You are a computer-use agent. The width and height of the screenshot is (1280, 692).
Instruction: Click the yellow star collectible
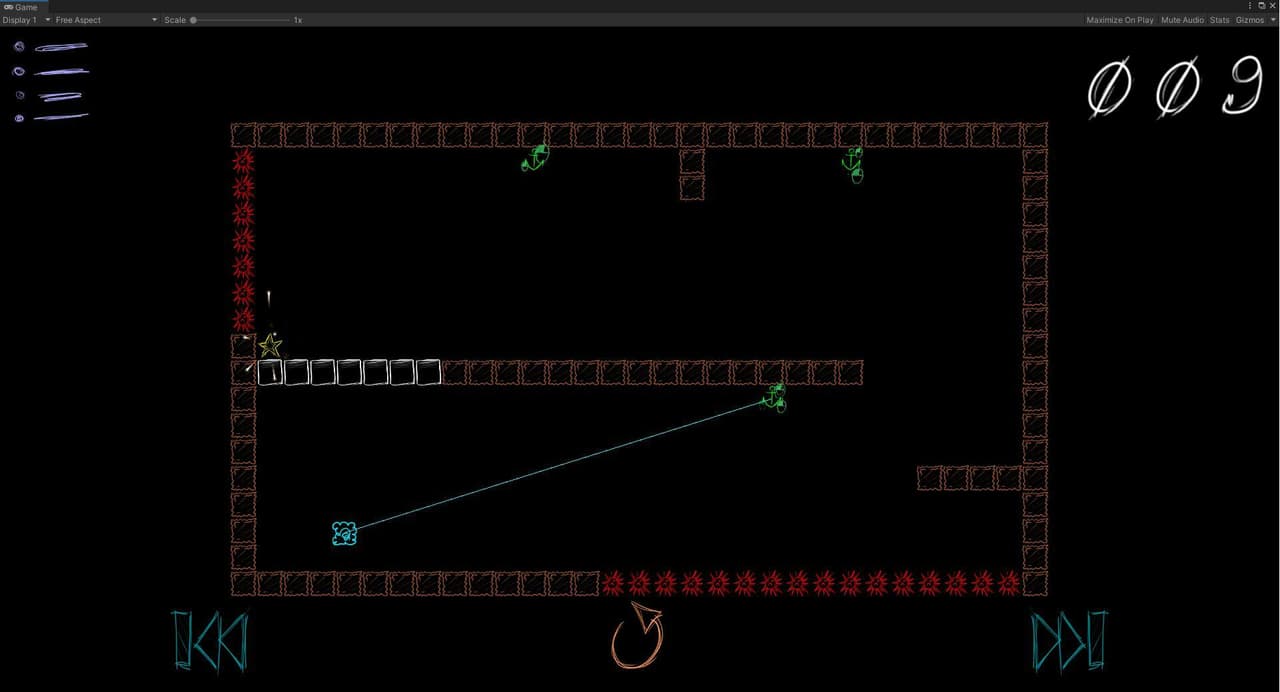tap(270, 346)
